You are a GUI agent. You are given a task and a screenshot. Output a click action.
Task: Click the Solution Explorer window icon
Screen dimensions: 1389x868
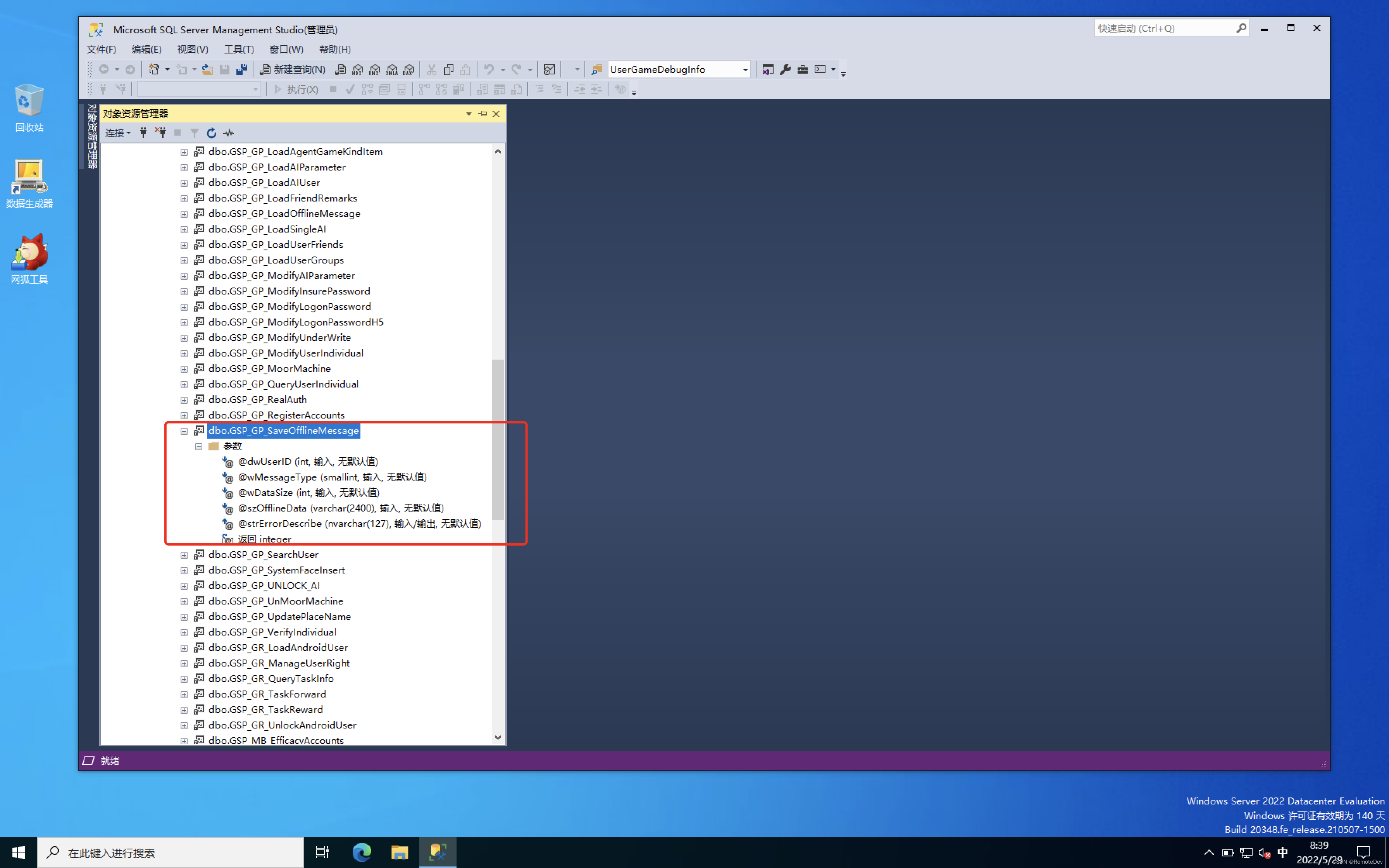(x=768, y=69)
